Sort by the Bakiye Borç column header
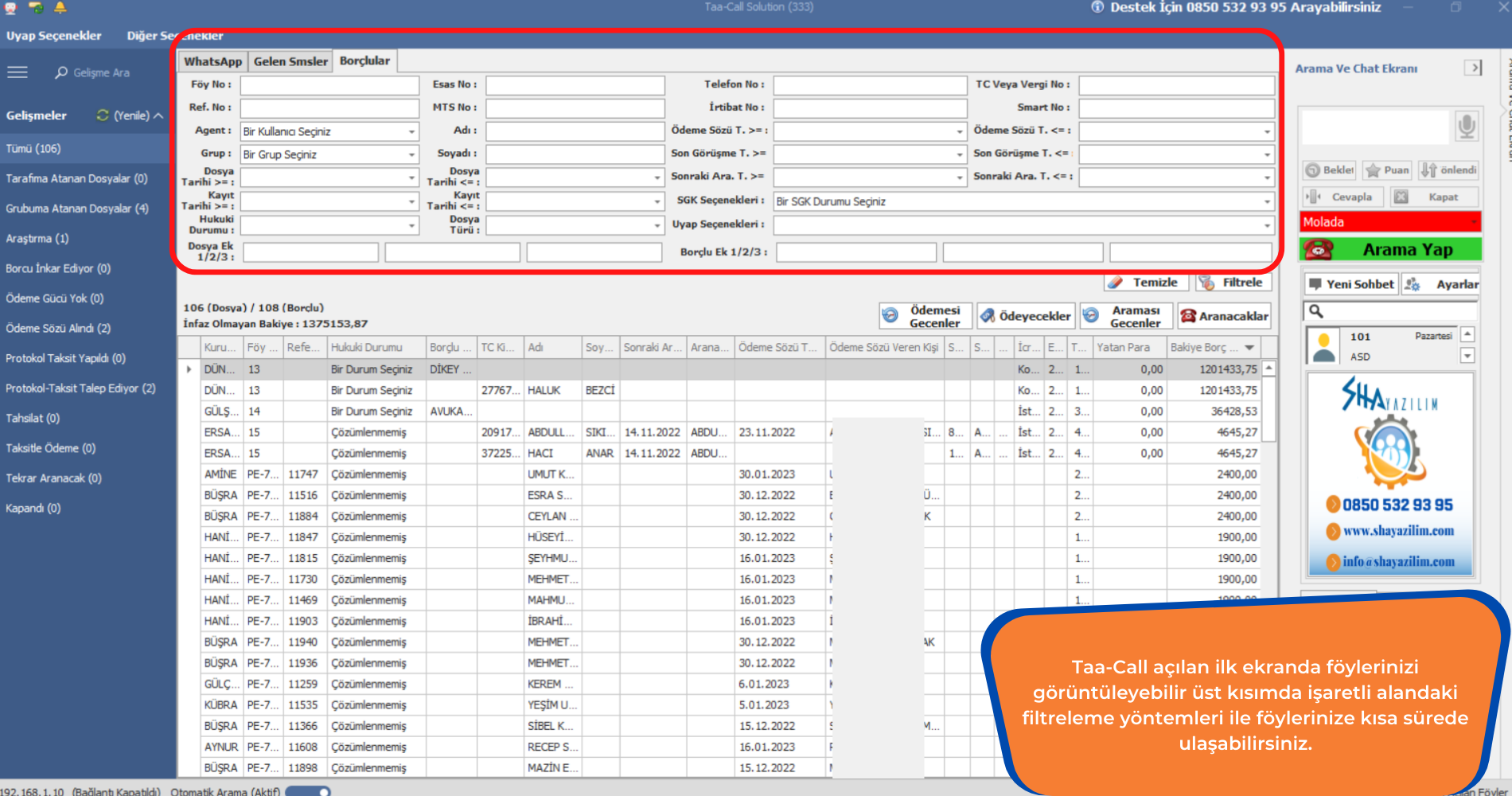Screen dimensions: 1512x796 pyautogui.click(x=1212, y=348)
